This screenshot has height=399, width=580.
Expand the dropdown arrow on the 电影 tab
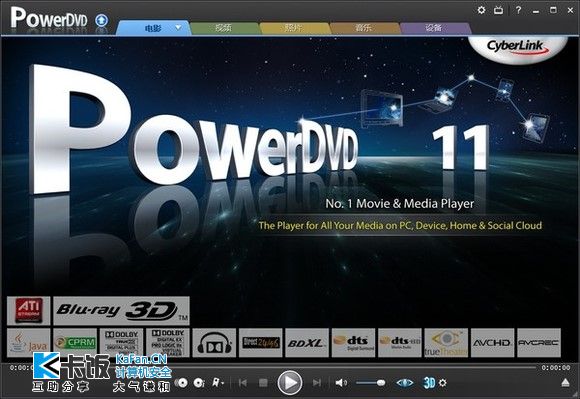[x=178, y=28]
